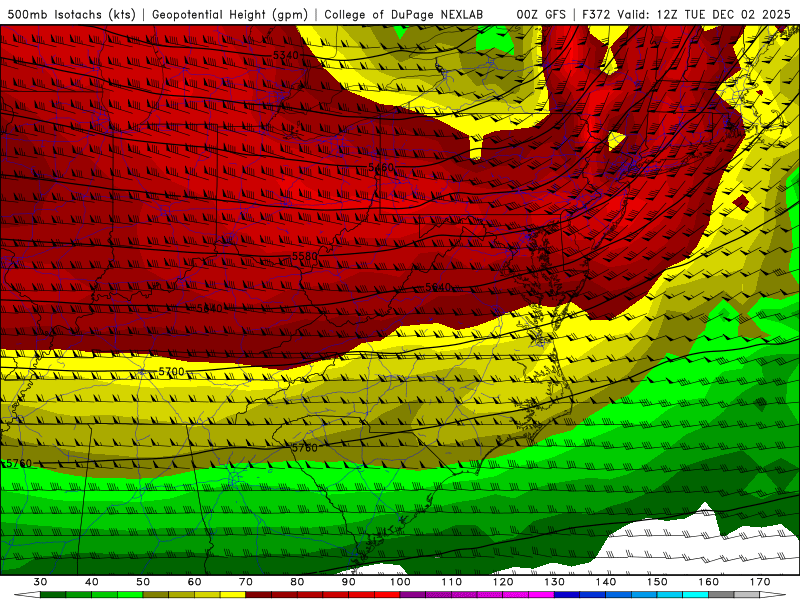Click the 130 value on the color scale

point(555,582)
